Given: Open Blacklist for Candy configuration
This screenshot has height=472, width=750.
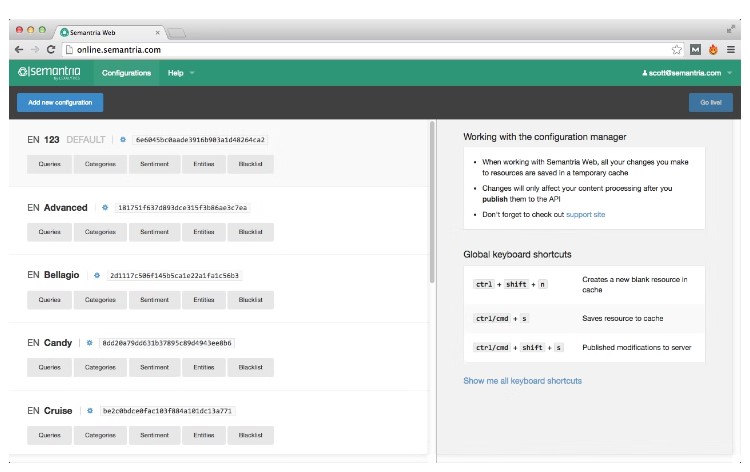Looking at the screenshot, I should [x=251, y=367].
